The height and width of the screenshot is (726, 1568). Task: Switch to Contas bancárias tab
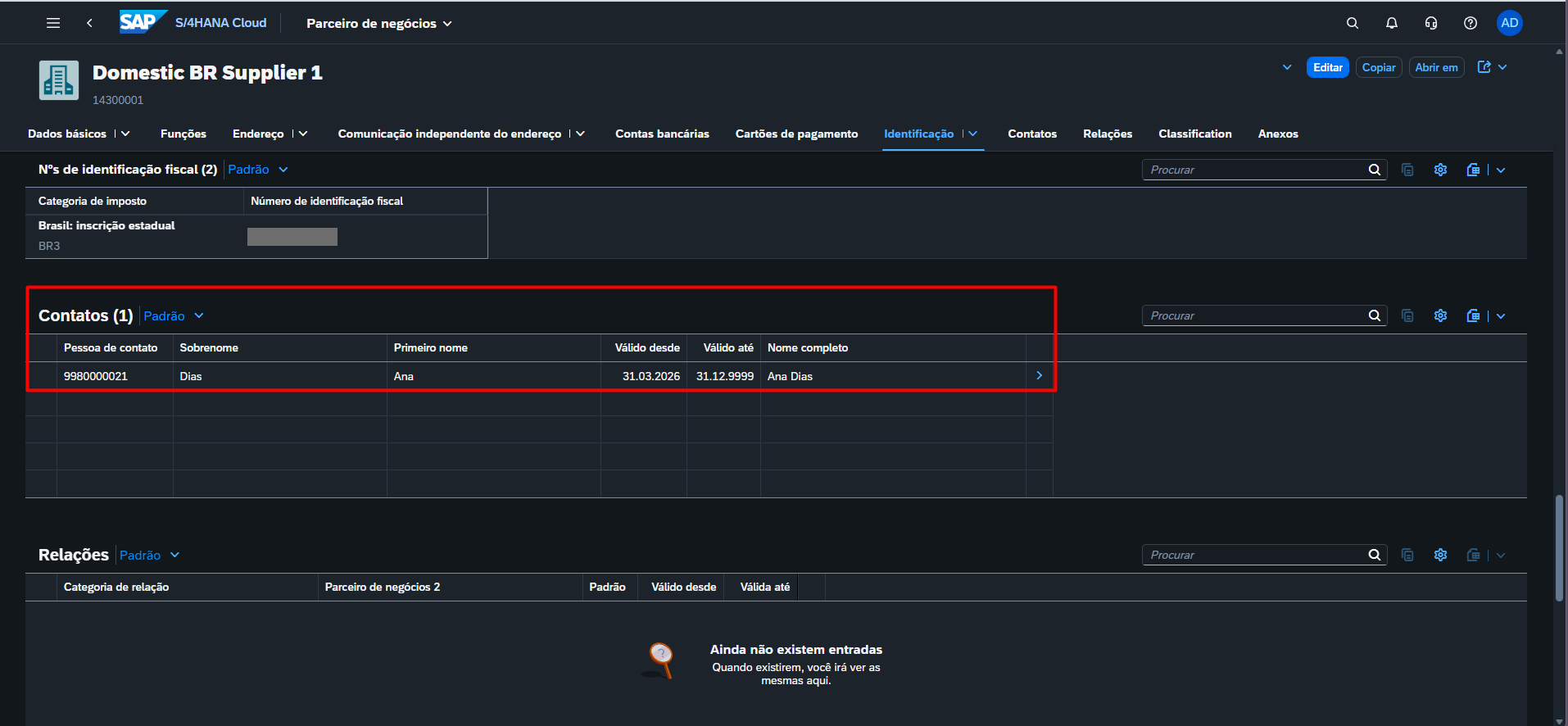point(662,134)
